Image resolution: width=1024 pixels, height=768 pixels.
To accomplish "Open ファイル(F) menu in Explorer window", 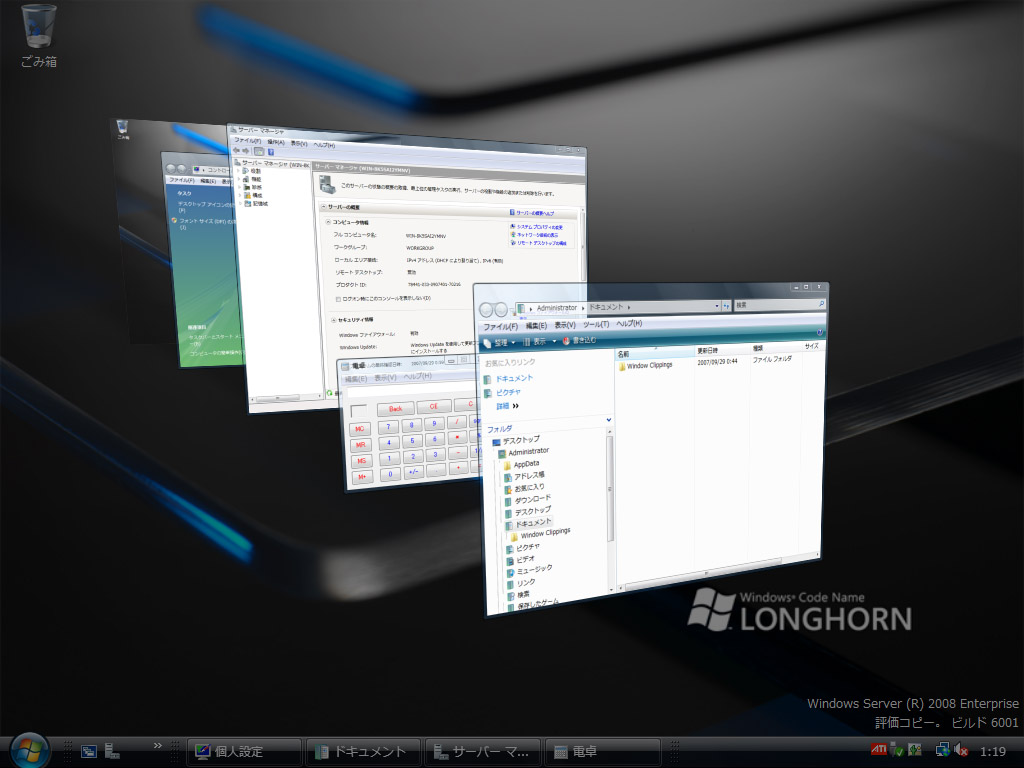I will pos(500,327).
